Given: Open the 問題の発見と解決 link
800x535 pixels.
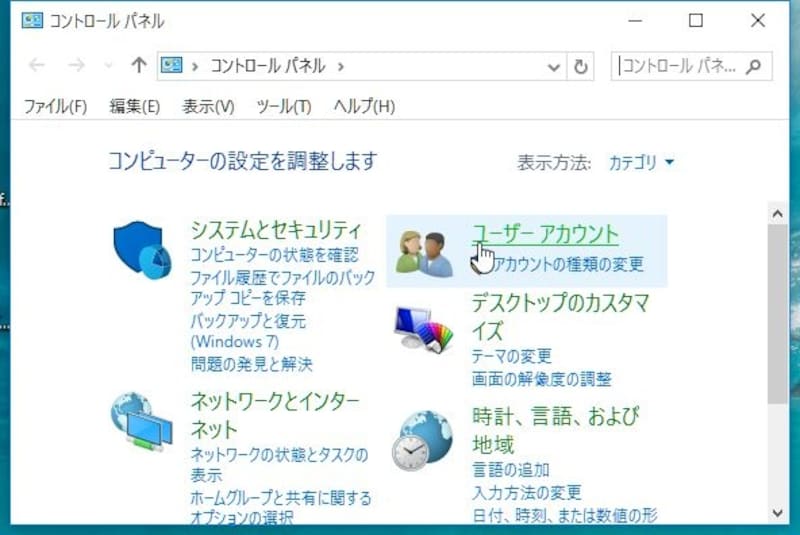Looking at the screenshot, I should 252,364.
